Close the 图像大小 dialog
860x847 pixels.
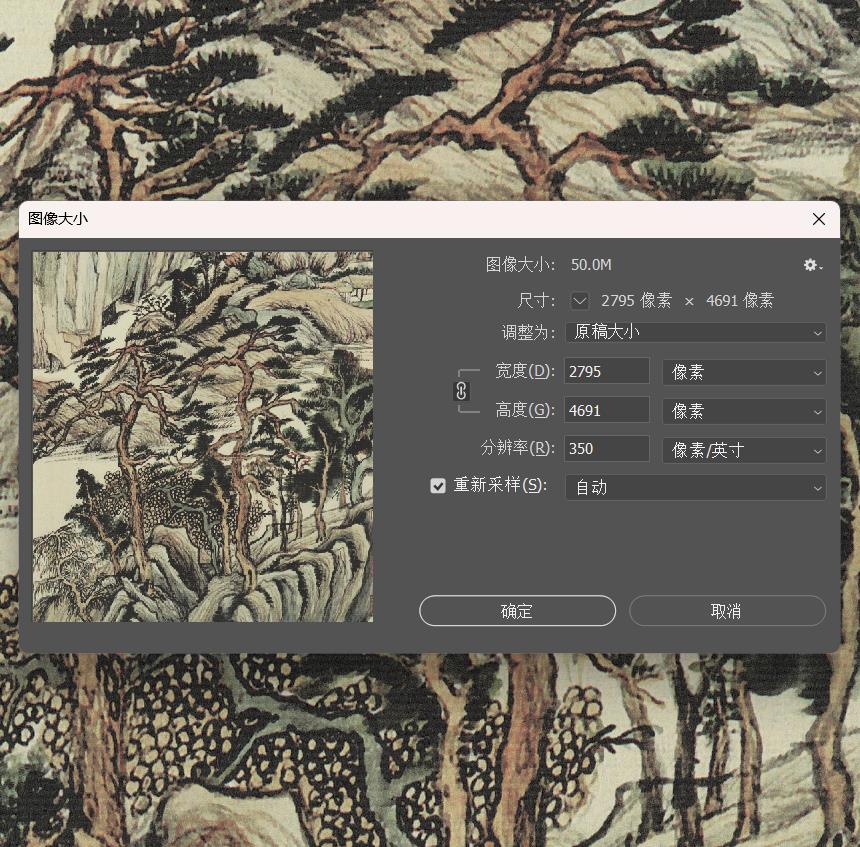[x=819, y=219]
